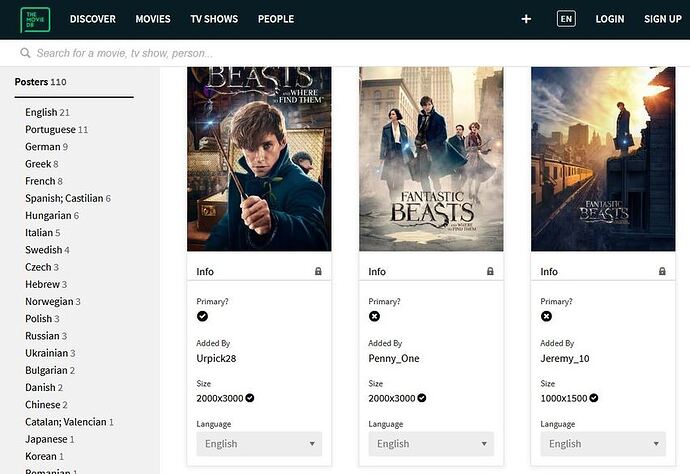This screenshot has height=474, width=690.
Task: Filter posters by Czech
Action: (x=42, y=267)
